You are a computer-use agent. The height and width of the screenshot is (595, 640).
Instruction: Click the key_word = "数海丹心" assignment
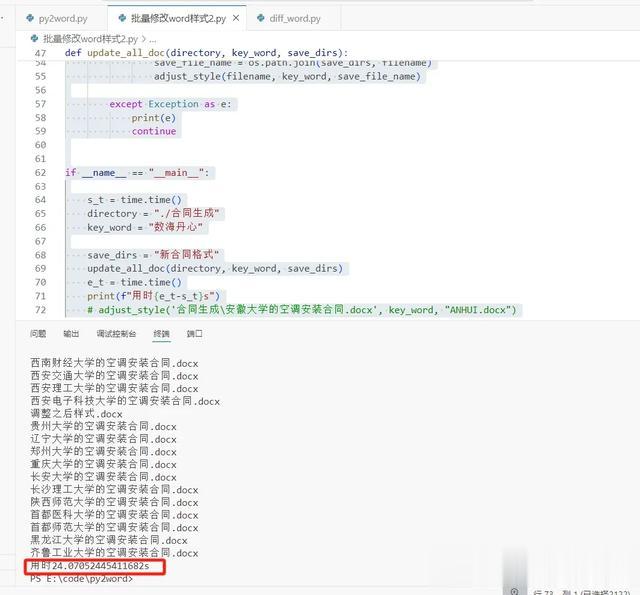pos(145,227)
